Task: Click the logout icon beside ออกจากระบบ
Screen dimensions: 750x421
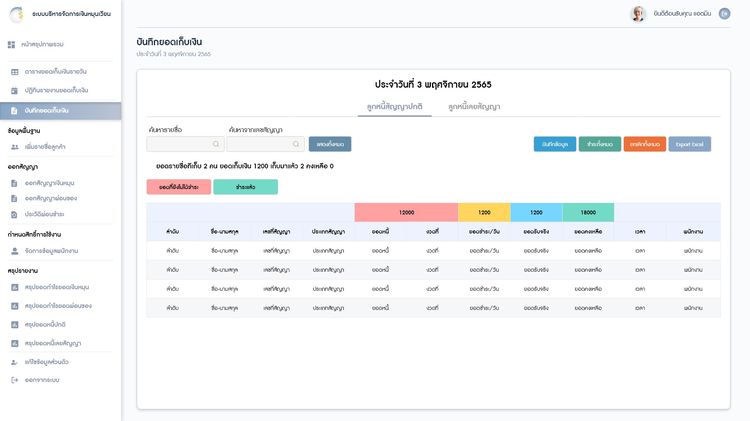Action: coord(14,380)
